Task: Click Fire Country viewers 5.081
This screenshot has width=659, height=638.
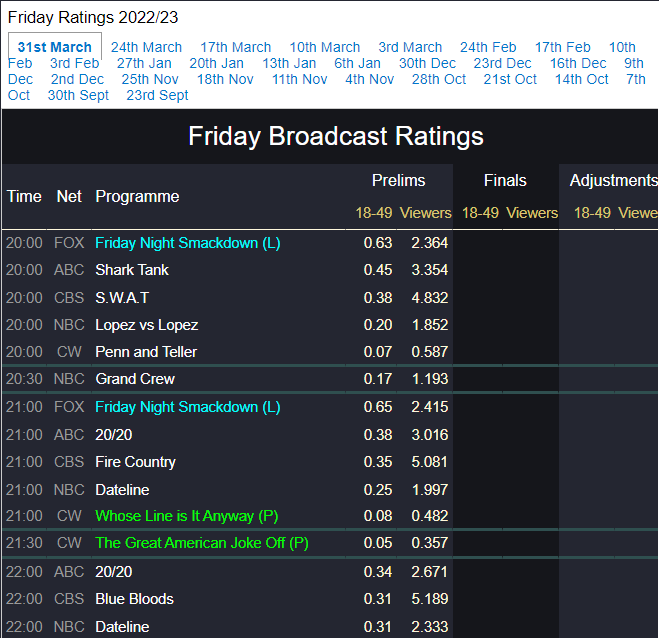Action: point(430,462)
